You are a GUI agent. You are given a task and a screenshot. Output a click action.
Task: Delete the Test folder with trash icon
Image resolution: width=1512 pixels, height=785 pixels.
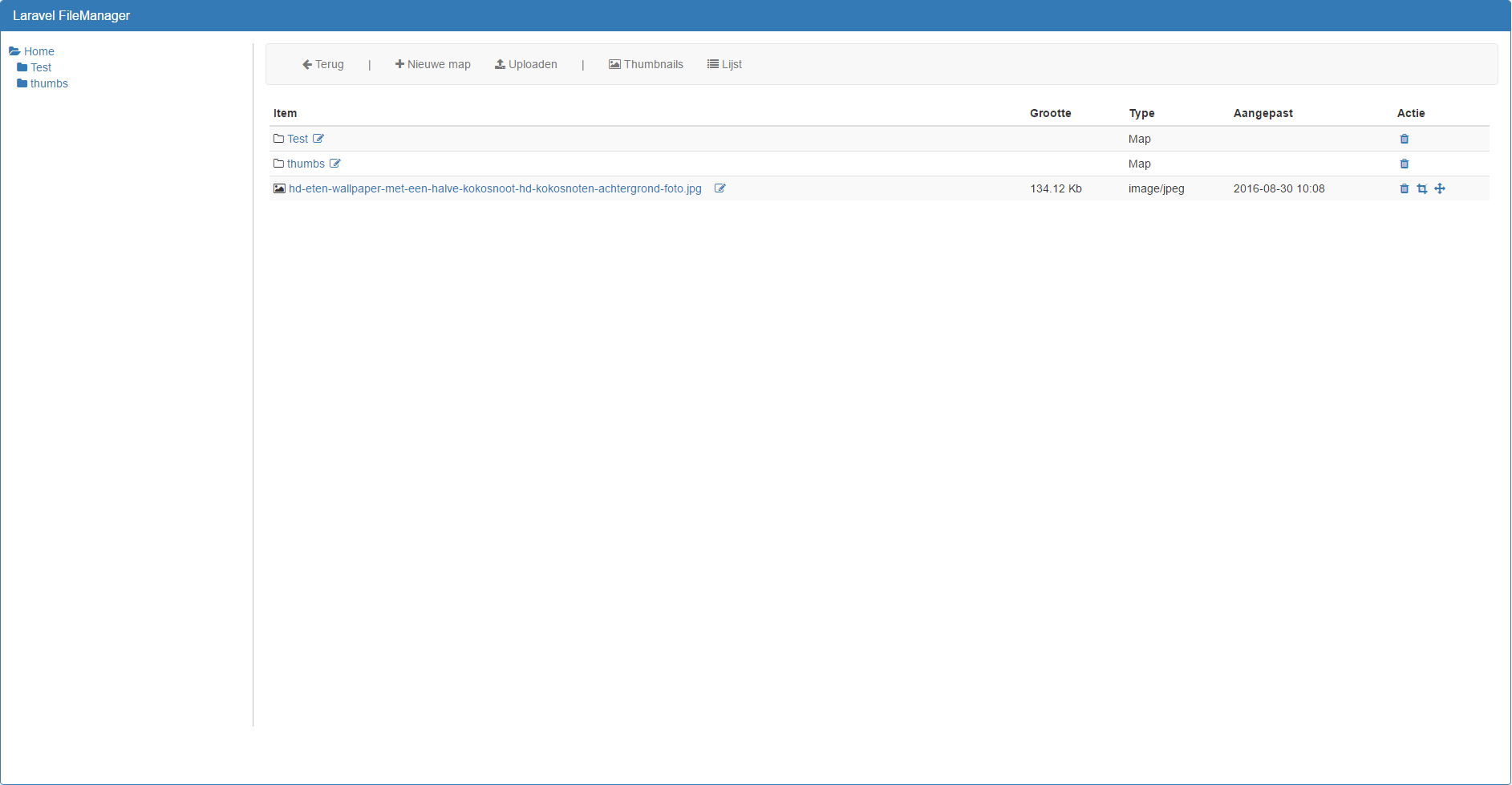click(x=1405, y=139)
